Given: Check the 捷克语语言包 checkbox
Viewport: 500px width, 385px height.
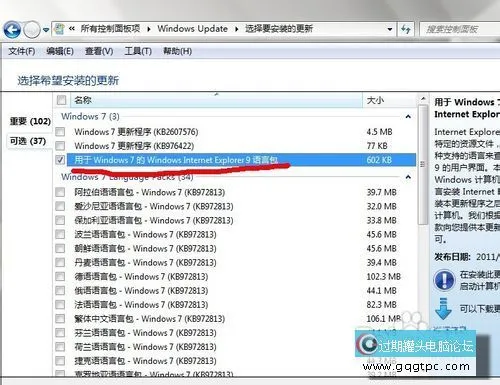Looking at the screenshot, I should 60,361.
